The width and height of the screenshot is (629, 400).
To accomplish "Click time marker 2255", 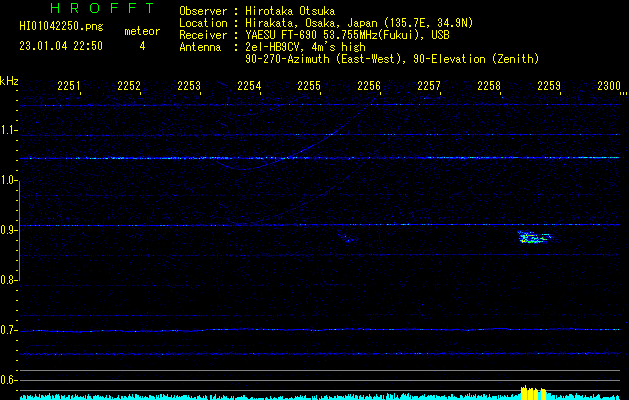I will [x=309, y=85].
